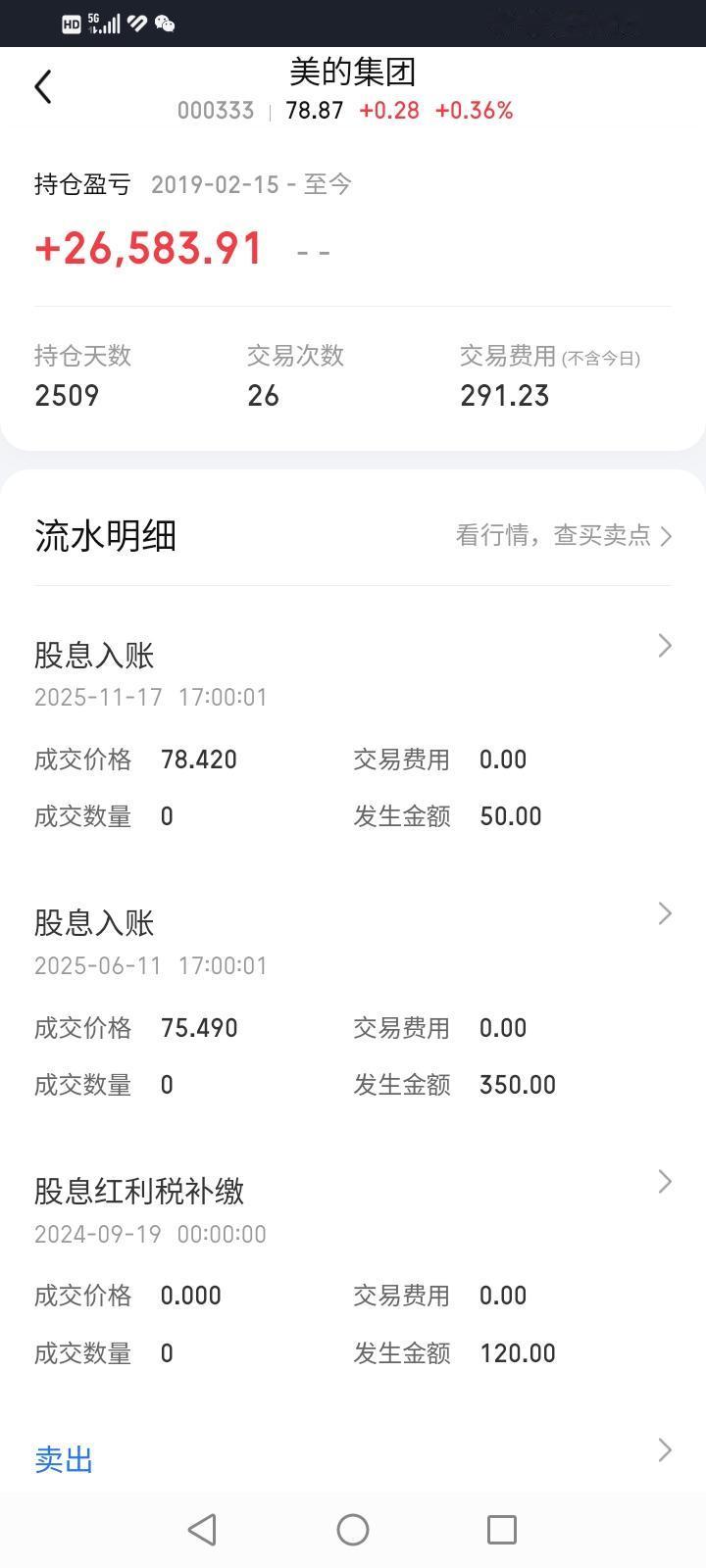Image resolution: width=706 pixels, height=1568 pixels.
Task: Tap stock code 000333
Action: pos(216,111)
